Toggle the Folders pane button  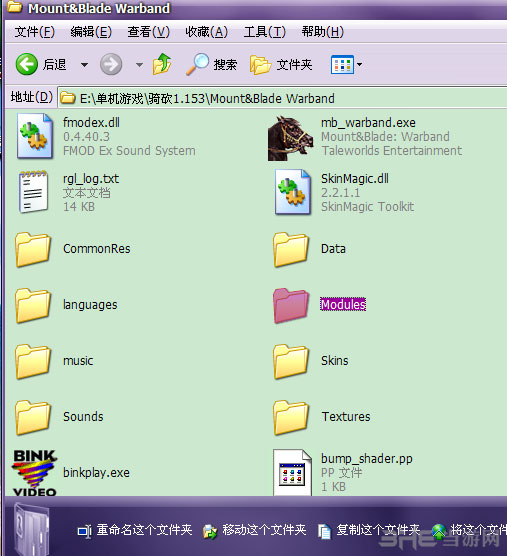[281, 65]
